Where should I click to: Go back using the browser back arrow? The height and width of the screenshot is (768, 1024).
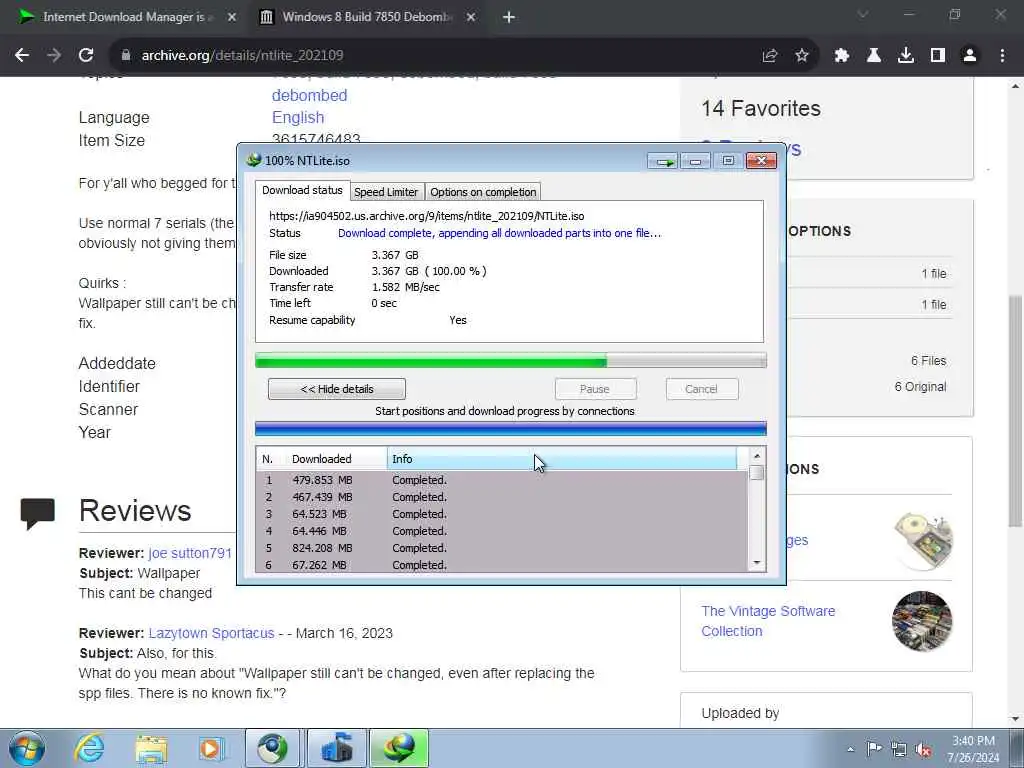coord(22,56)
